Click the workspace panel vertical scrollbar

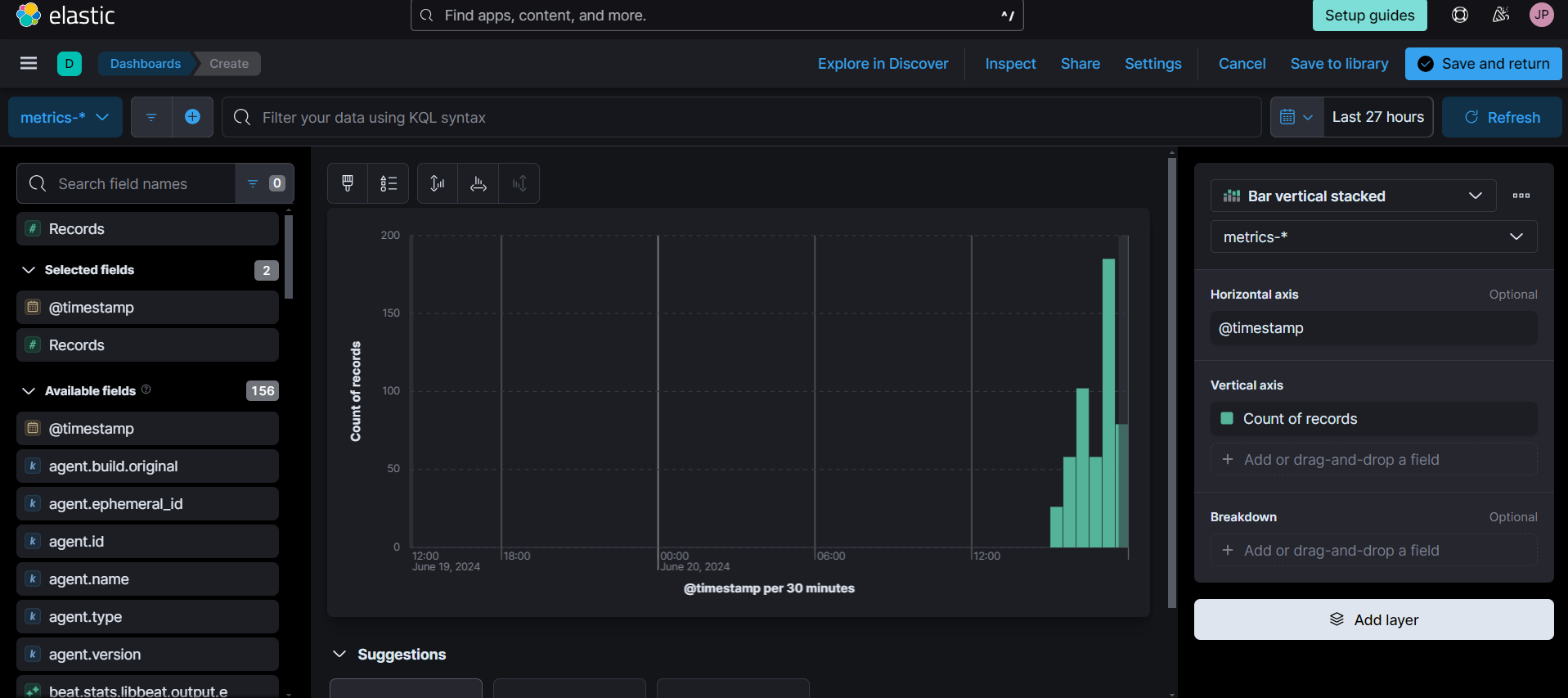coord(1172,383)
